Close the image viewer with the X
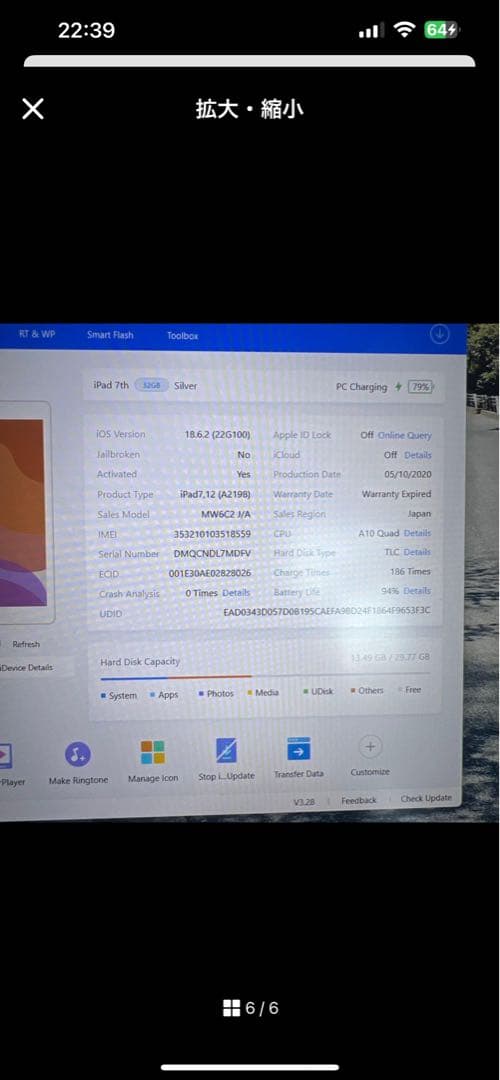 pos(33,109)
